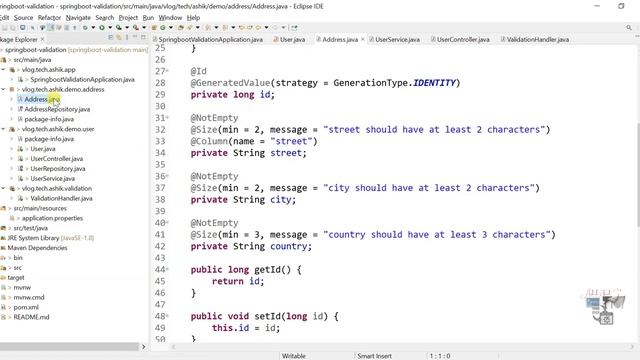The width and height of the screenshot is (640, 360).
Task: Minimize the Package Explorer view
Action: point(135,37)
